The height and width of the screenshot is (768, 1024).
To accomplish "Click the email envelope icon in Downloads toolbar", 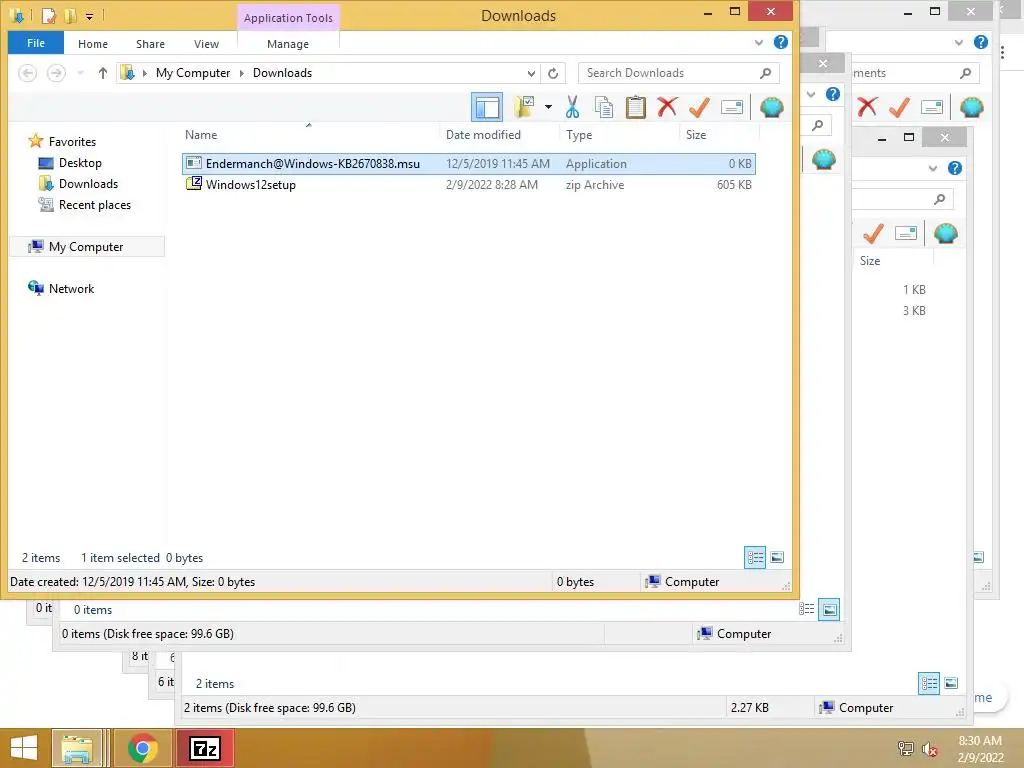I will pos(731,107).
